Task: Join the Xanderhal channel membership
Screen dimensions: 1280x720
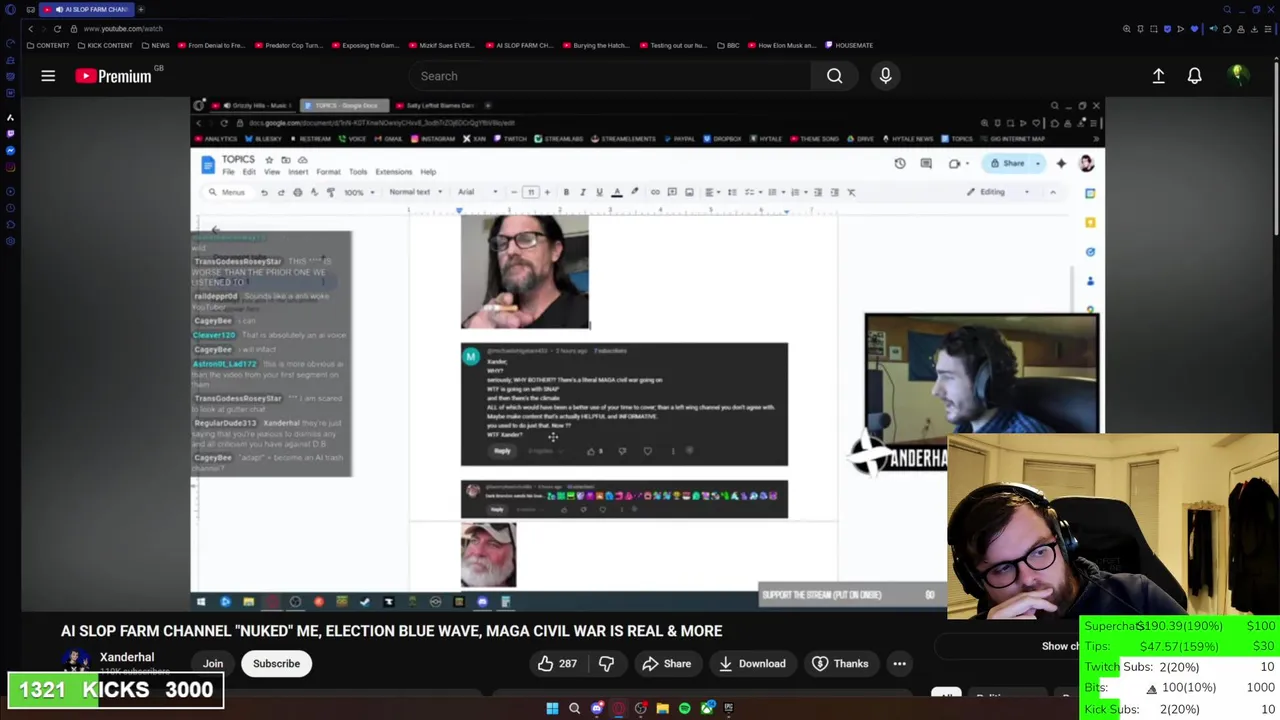Action: pos(213,664)
